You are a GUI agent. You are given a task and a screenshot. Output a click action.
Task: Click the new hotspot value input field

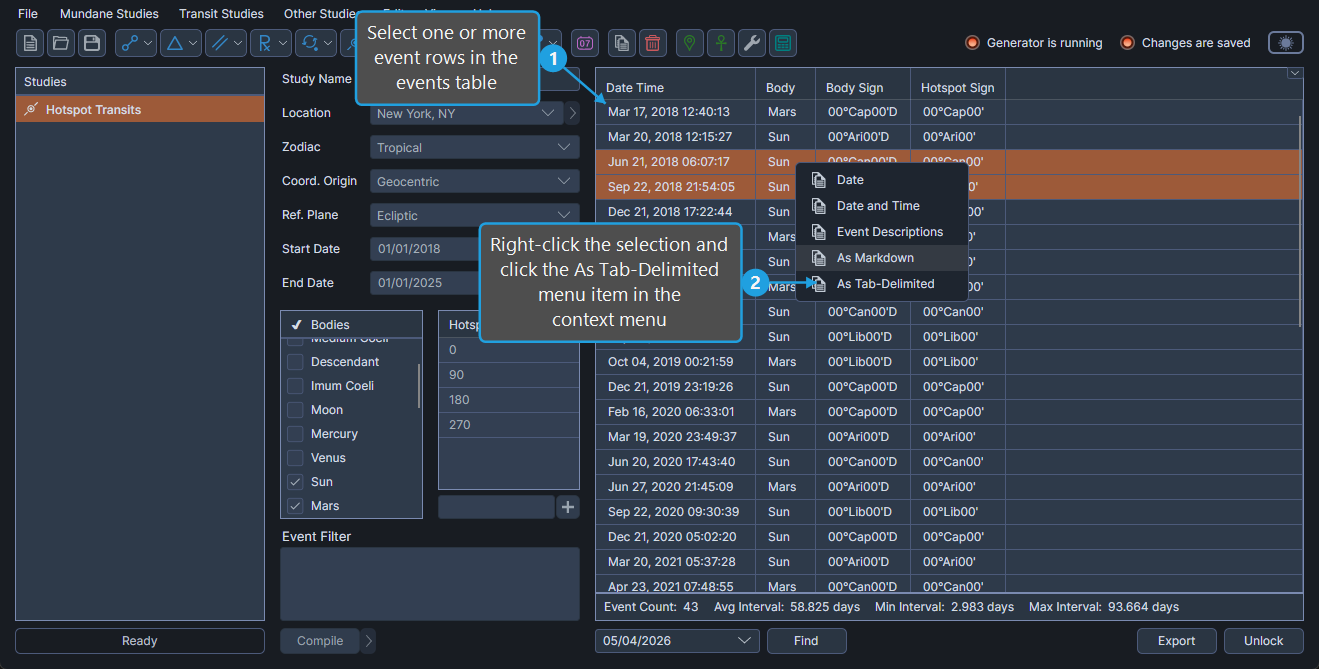click(496, 507)
